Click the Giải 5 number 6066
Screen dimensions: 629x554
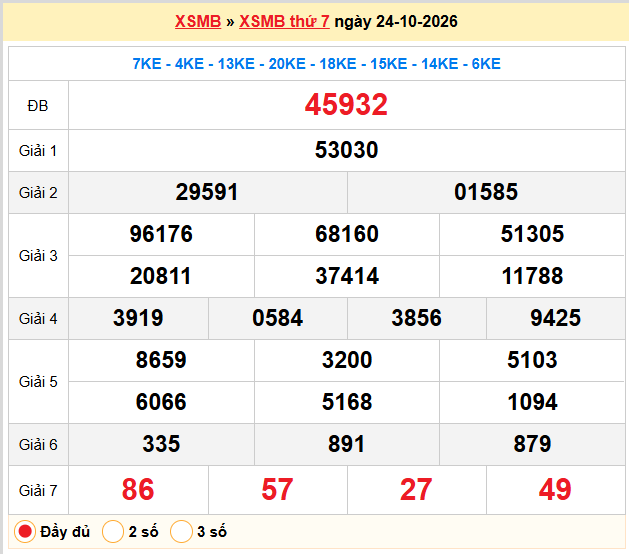[161, 402]
